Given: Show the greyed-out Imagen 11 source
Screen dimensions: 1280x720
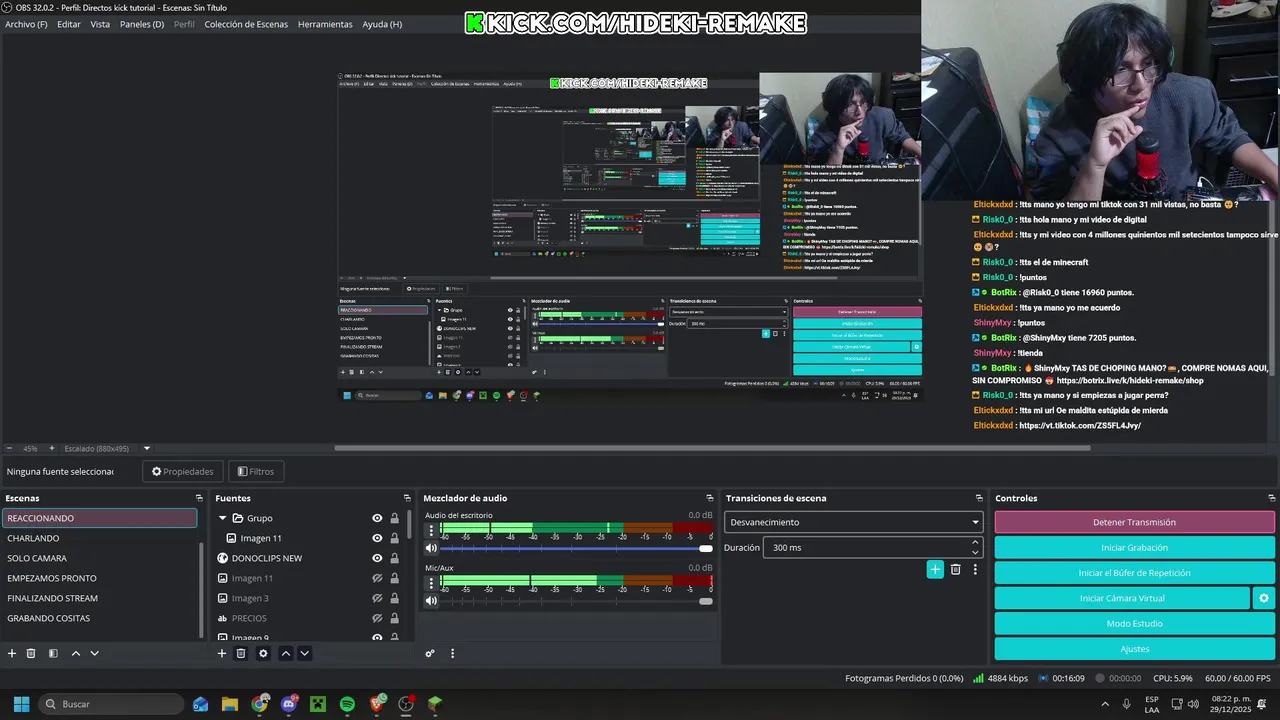Looking at the screenshot, I should pos(377,578).
